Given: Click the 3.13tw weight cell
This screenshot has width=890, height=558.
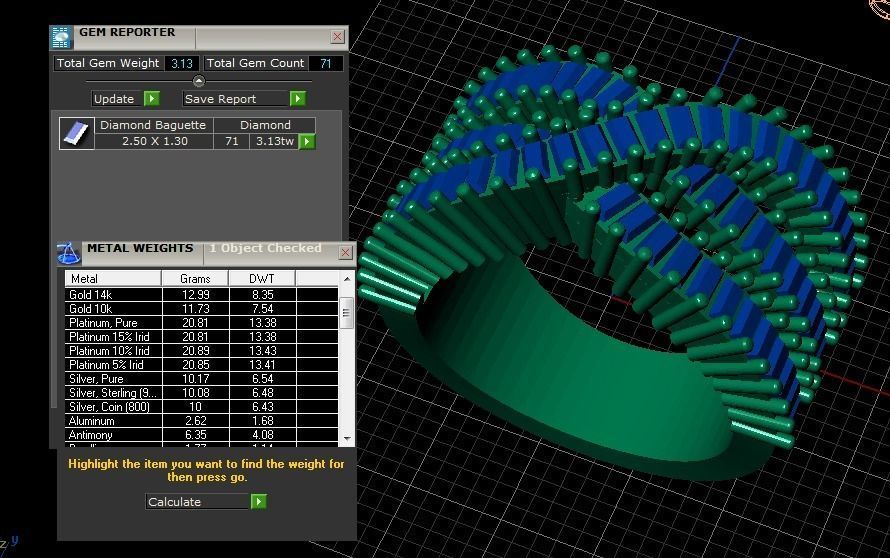Looking at the screenshot, I should coord(275,141).
